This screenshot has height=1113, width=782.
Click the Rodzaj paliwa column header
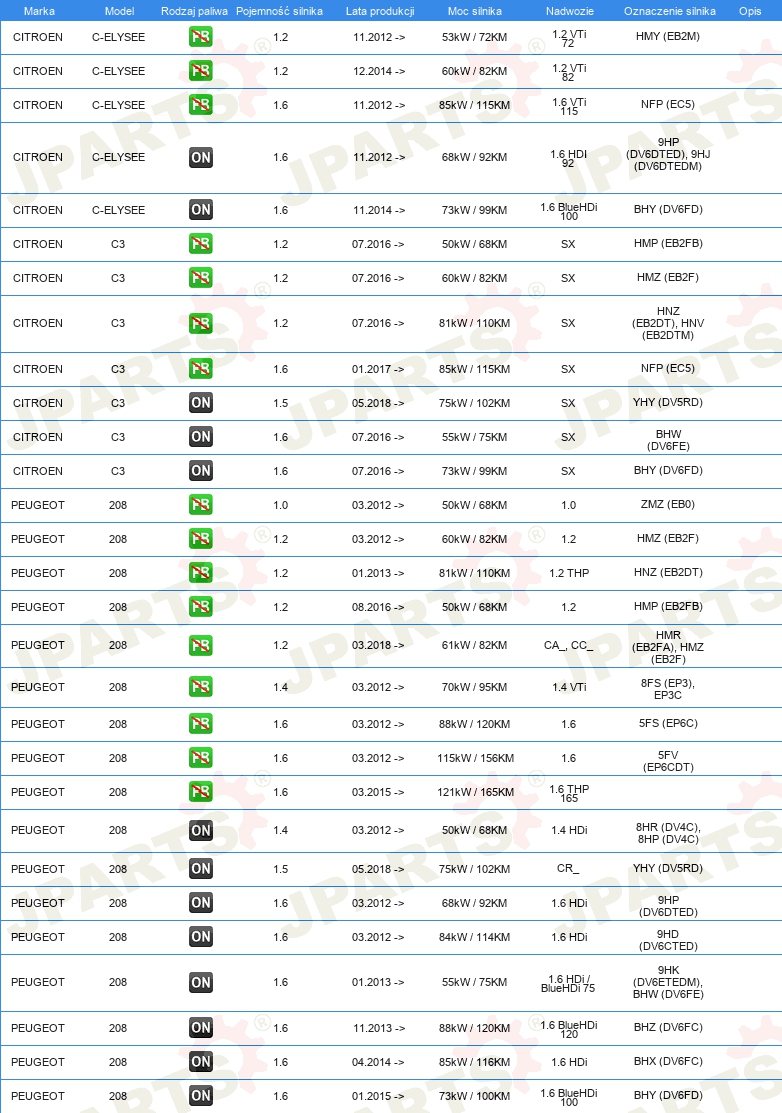click(194, 11)
